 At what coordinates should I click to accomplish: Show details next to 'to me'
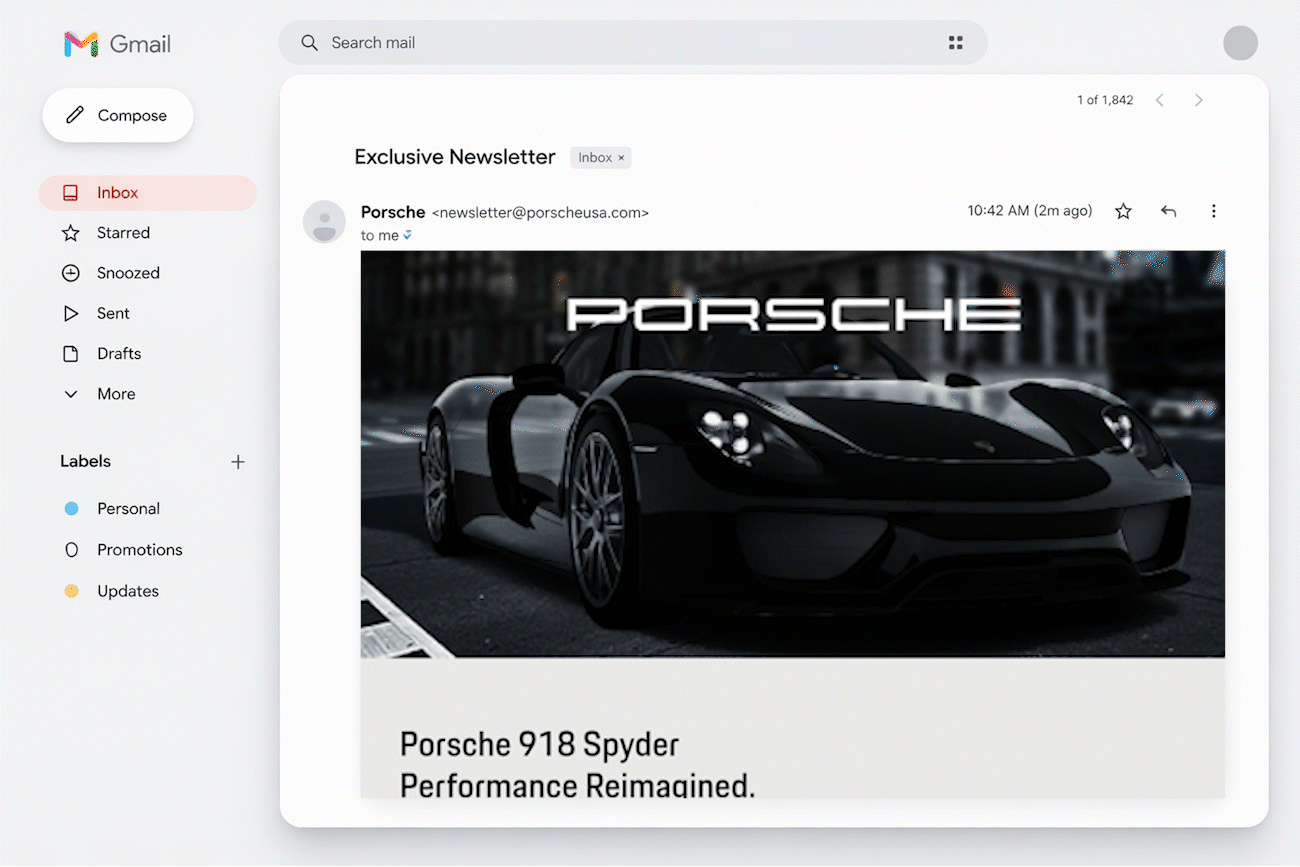(407, 236)
